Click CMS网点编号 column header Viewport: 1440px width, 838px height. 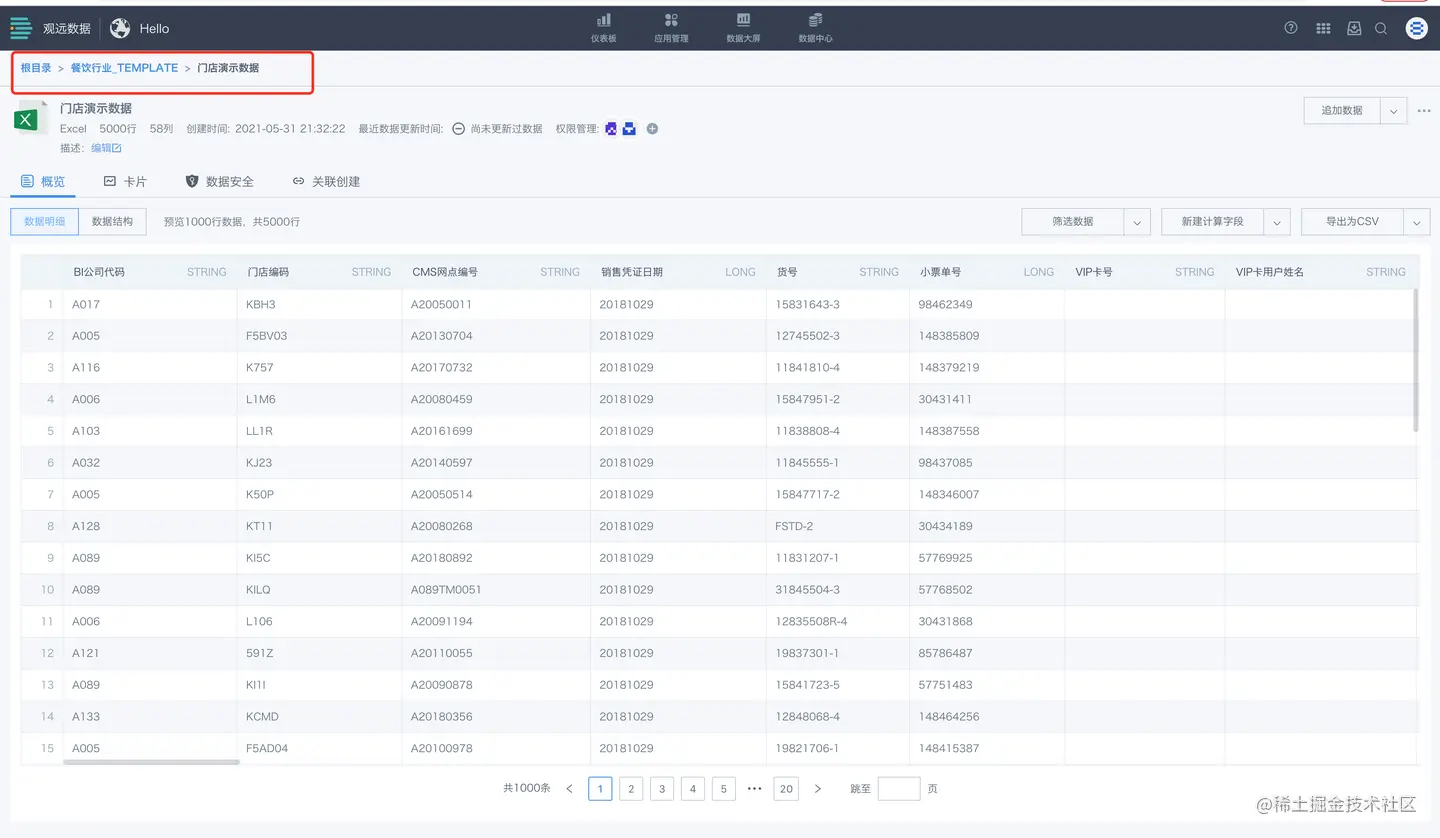coord(496,272)
